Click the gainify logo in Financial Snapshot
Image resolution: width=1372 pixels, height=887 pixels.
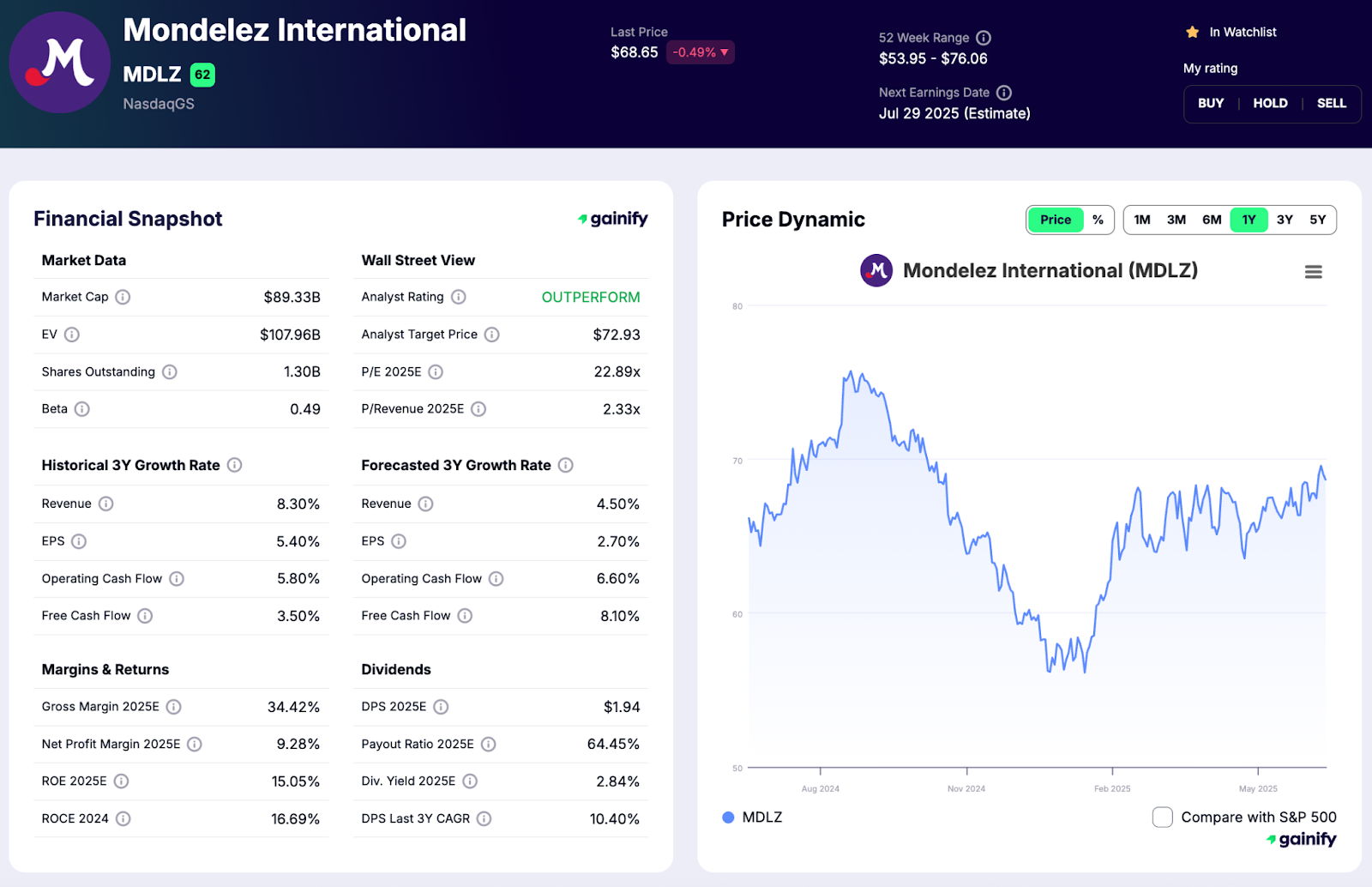613,219
